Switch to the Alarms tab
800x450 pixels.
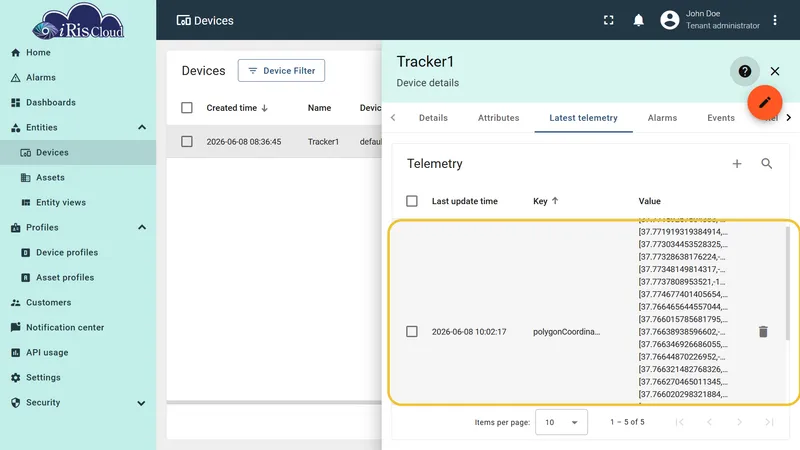(x=662, y=118)
